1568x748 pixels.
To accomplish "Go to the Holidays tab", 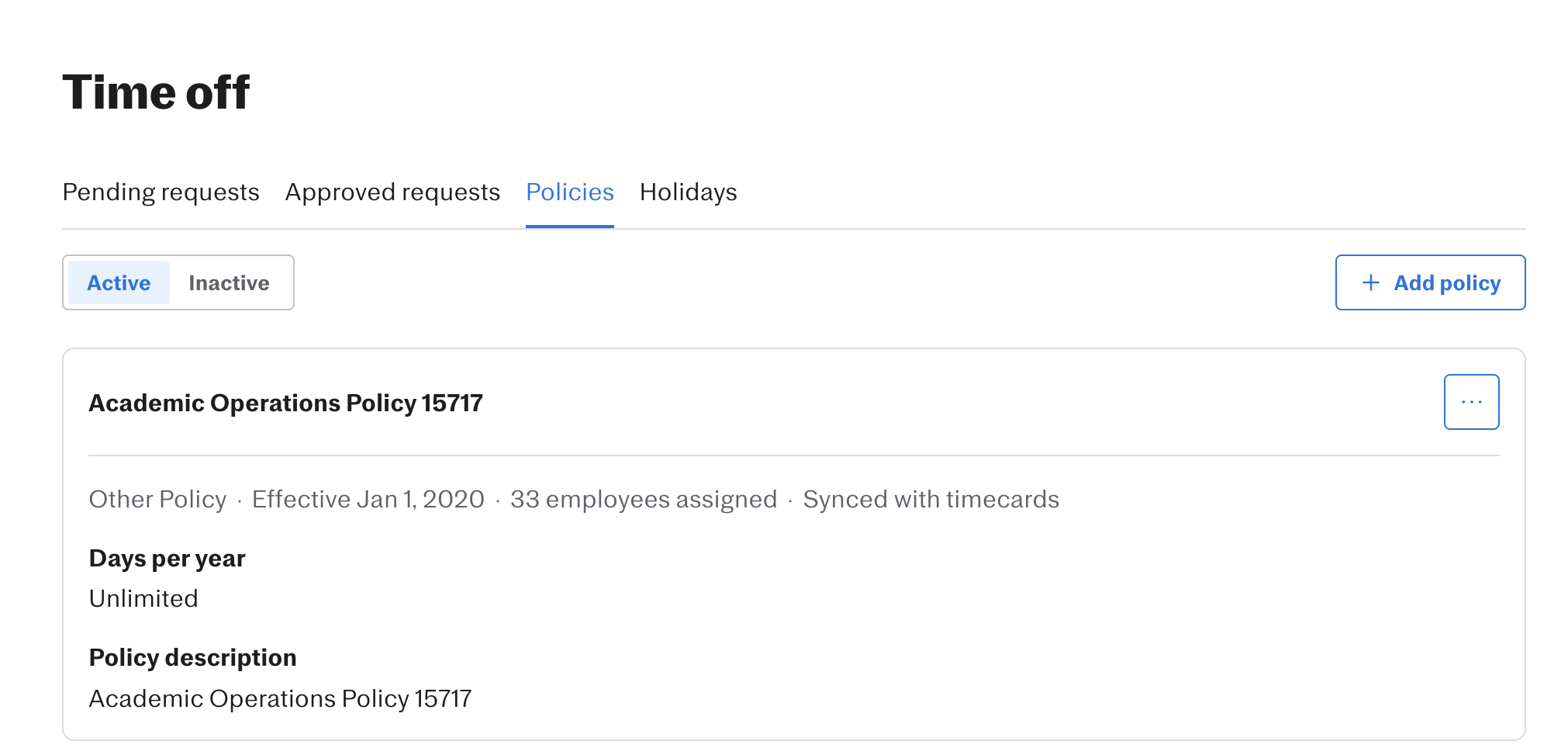I will 688,192.
